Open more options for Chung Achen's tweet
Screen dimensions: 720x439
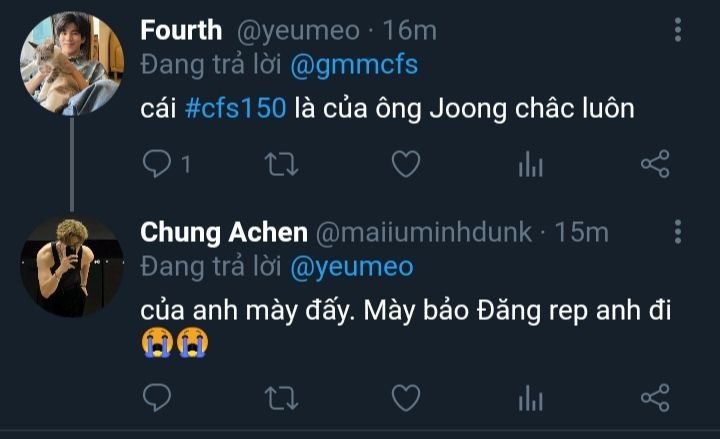click(678, 233)
